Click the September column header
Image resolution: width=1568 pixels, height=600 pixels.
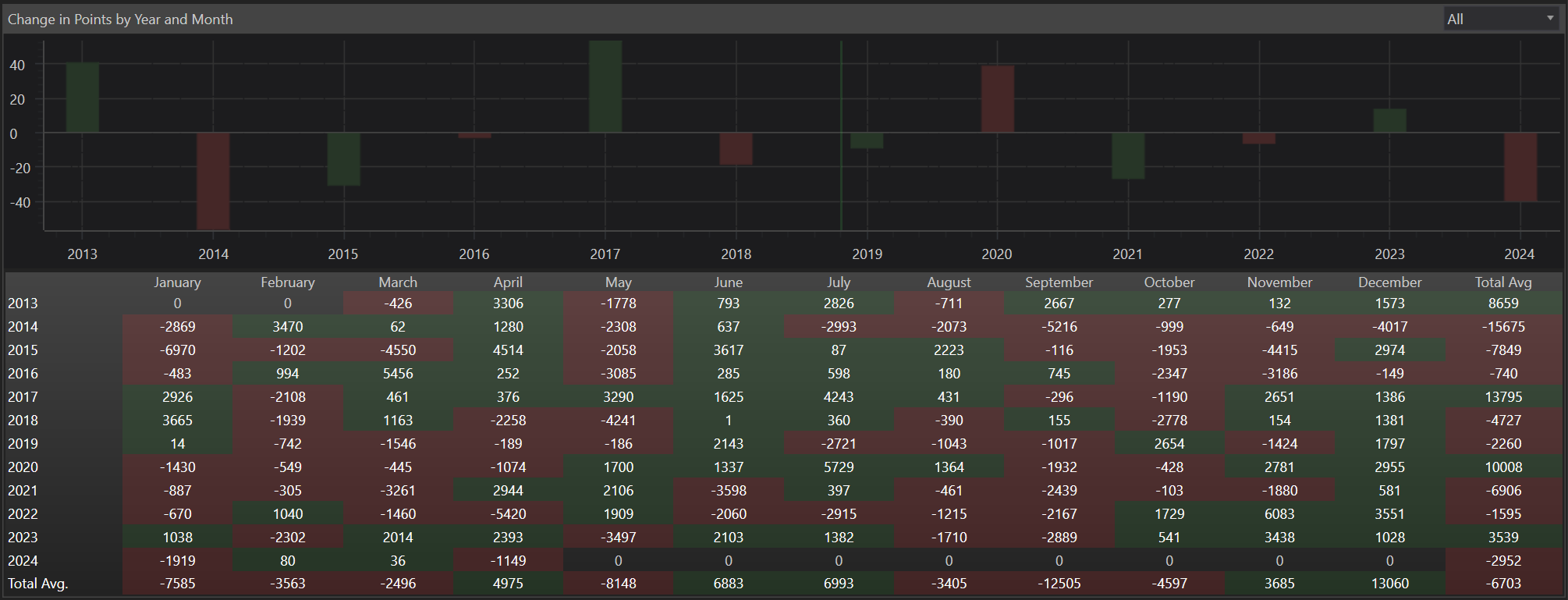[x=1059, y=282]
